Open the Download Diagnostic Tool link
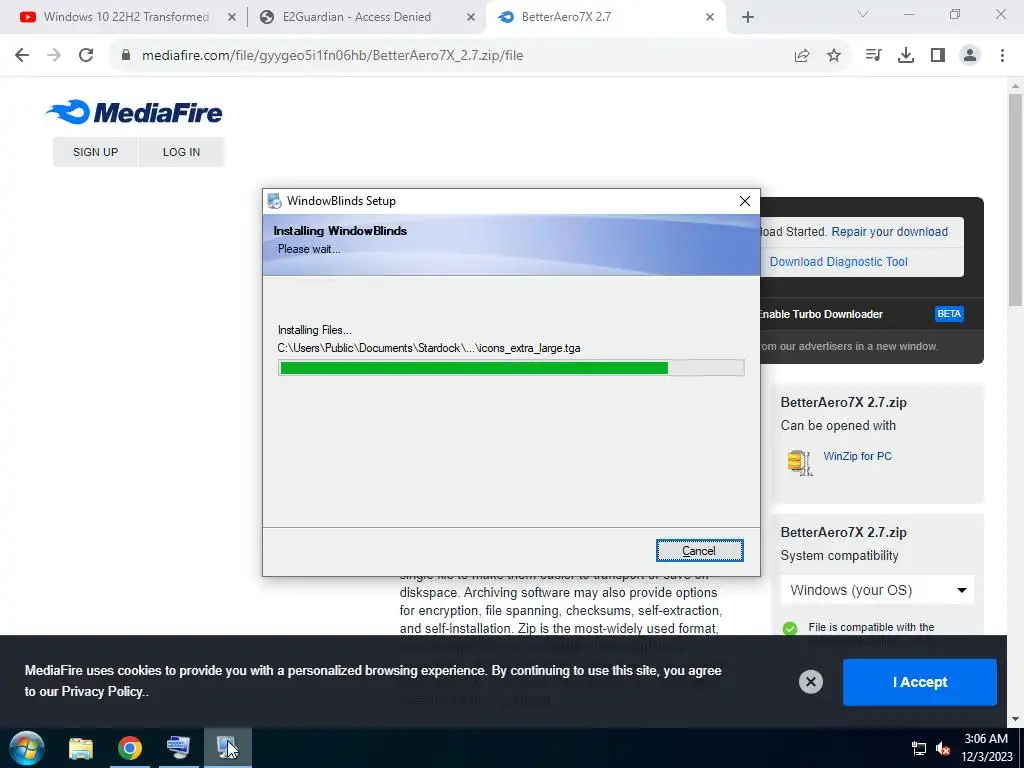The image size is (1024, 768). (x=839, y=262)
